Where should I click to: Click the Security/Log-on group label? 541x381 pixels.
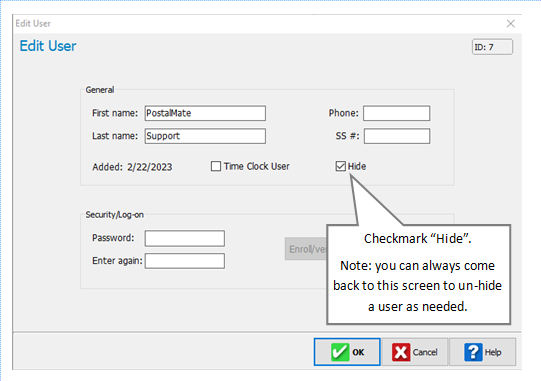[x=115, y=215]
